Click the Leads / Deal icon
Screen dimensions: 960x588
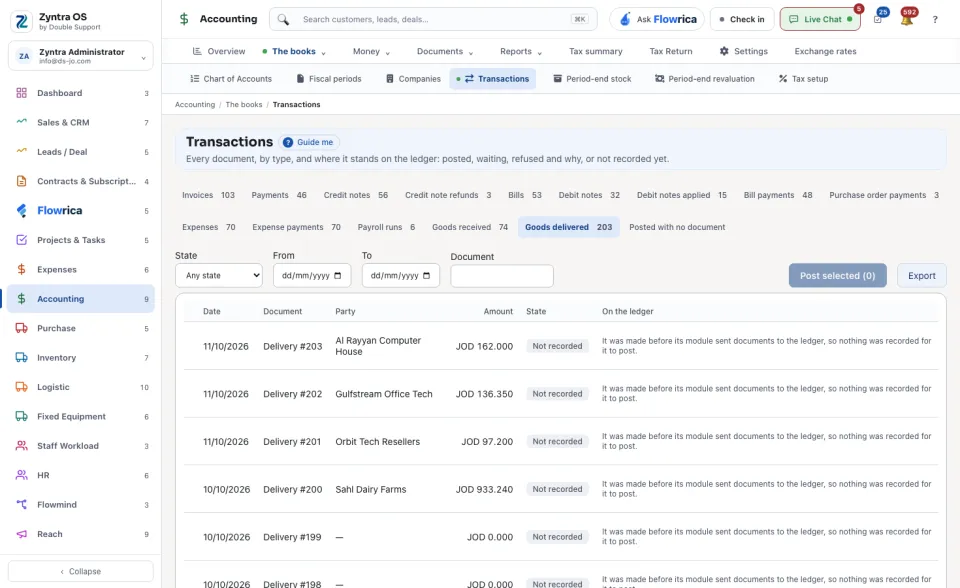[x=21, y=151]
